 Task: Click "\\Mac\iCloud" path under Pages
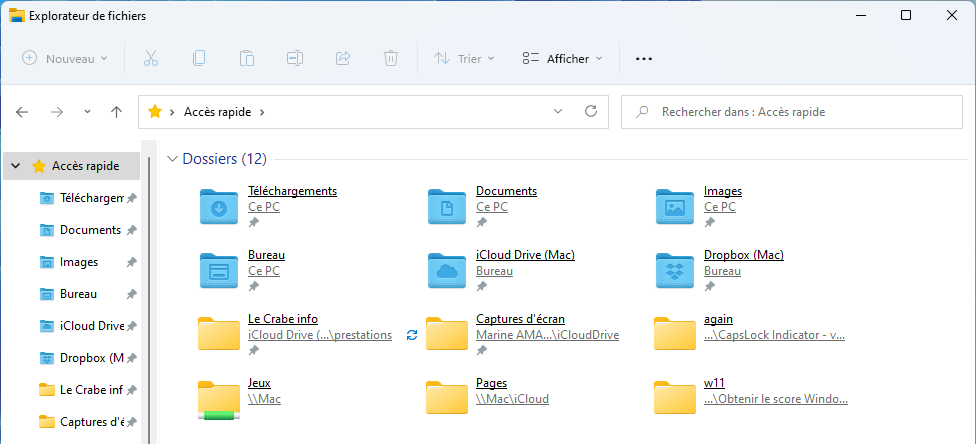coord(512,399)
